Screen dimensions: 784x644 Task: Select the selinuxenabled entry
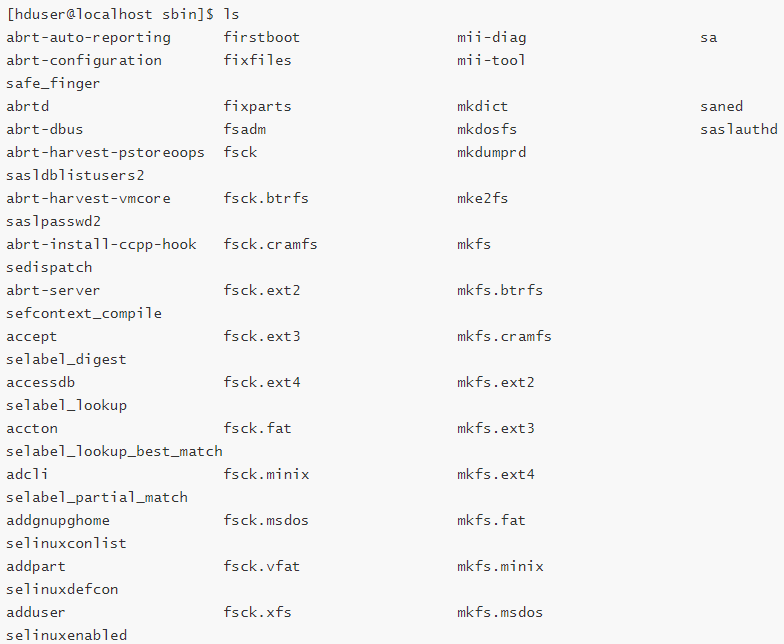(x=66, y=636)
